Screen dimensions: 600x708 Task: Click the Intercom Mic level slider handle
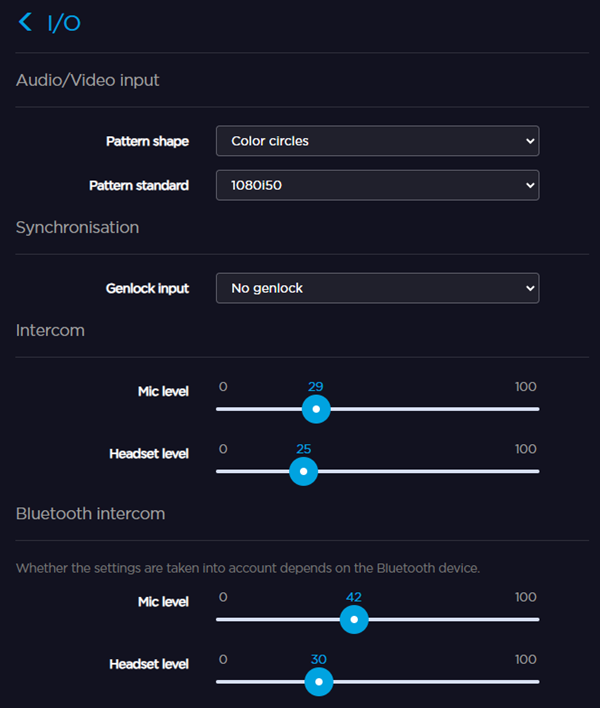tap(316, 409)
